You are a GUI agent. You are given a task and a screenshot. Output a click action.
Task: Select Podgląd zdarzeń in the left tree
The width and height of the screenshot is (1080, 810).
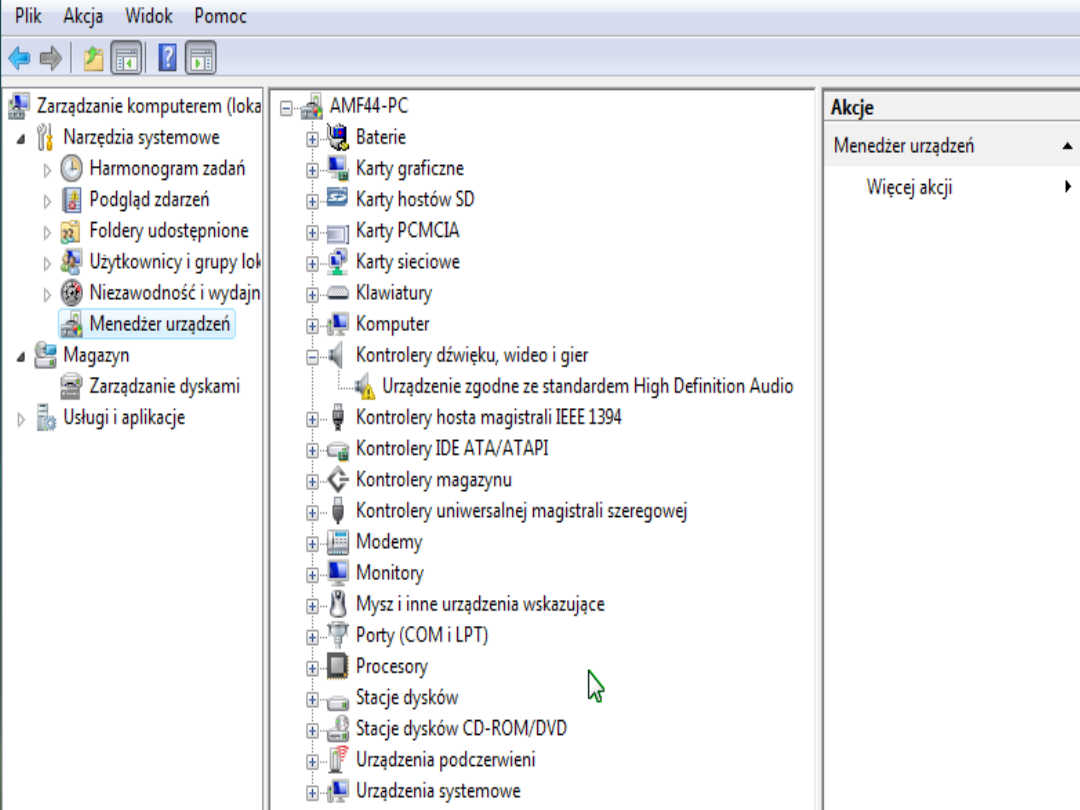[x=149, y=199]
